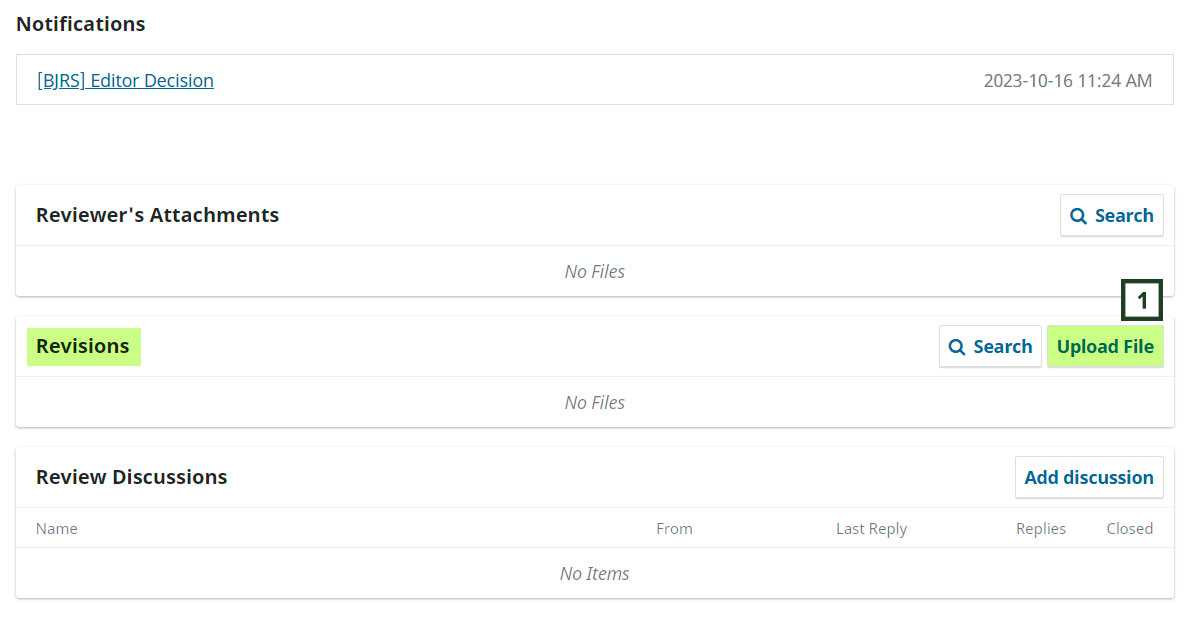Click the magnifier icon in Reviewer's Attachments
The height and width of the screenshot is (620, 1191).
(x=1079, y=216)
